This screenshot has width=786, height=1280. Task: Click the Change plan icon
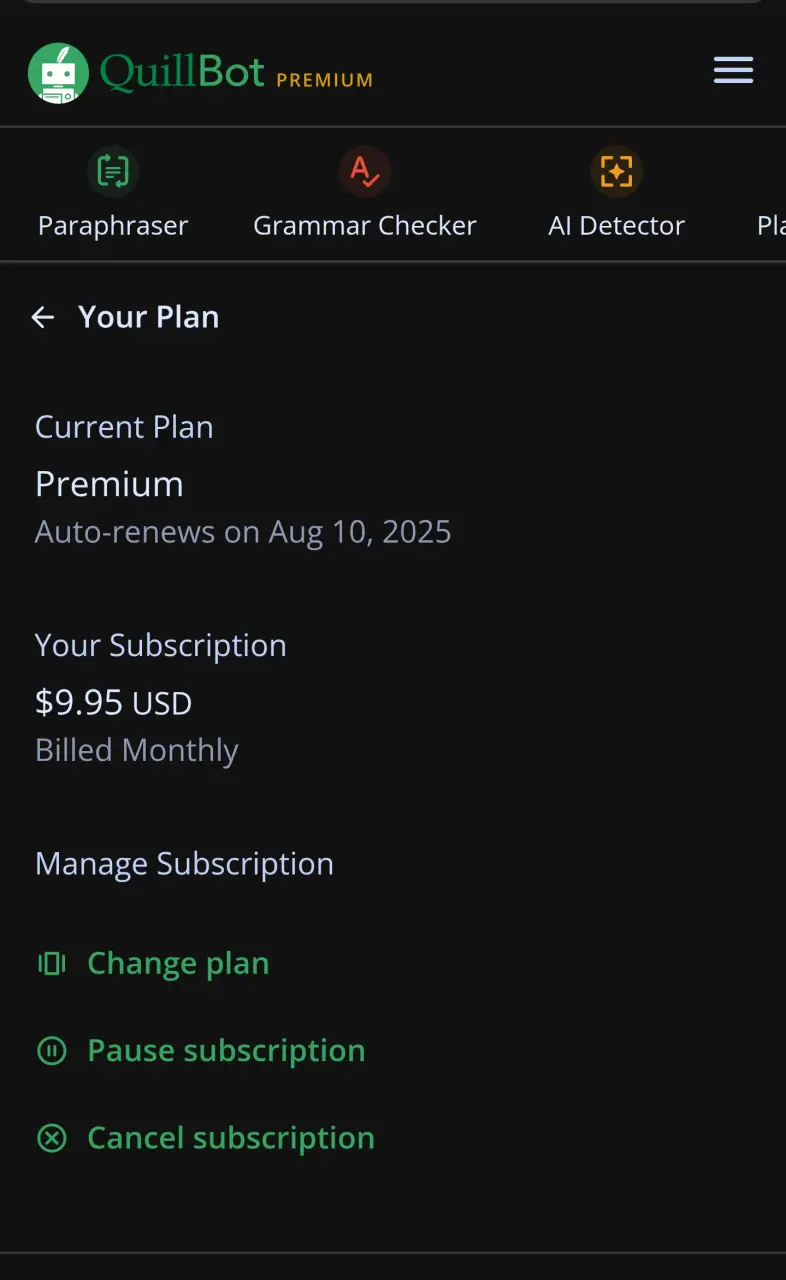coord(51,963)
